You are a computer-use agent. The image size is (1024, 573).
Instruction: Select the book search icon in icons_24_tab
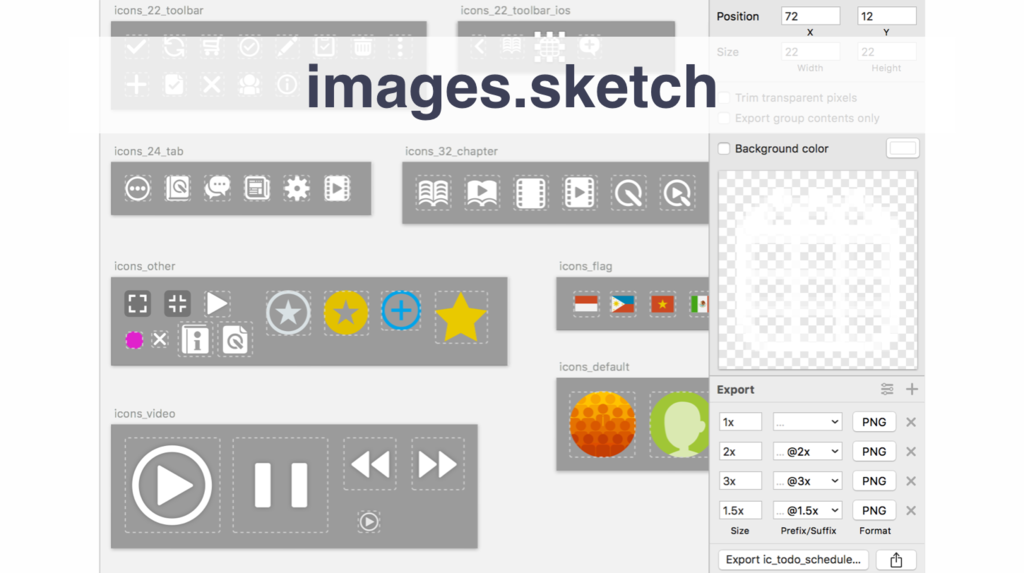[x=178, y=189]
